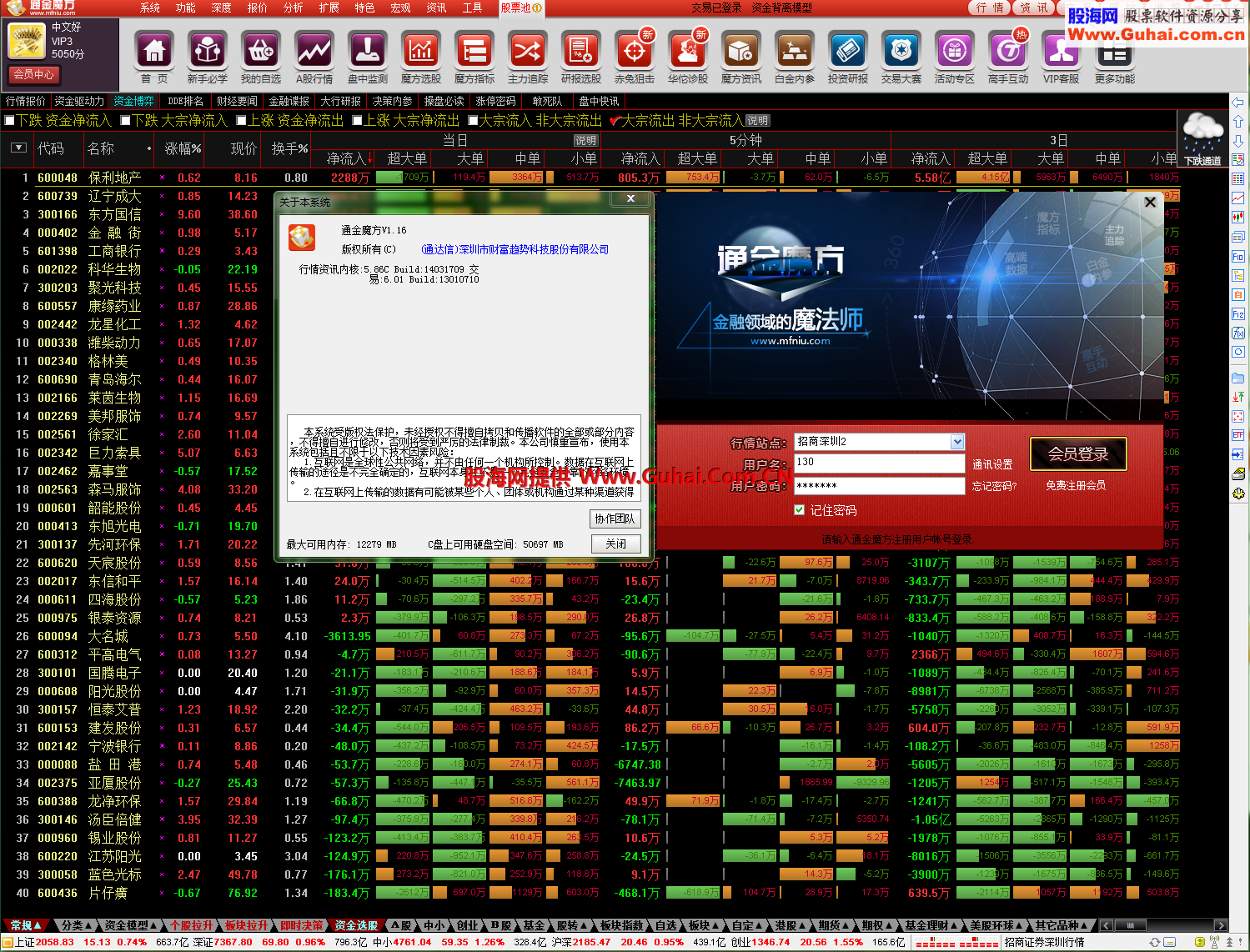
Task: Sort by the 涨幅% column header
Action: pos(183,148)
